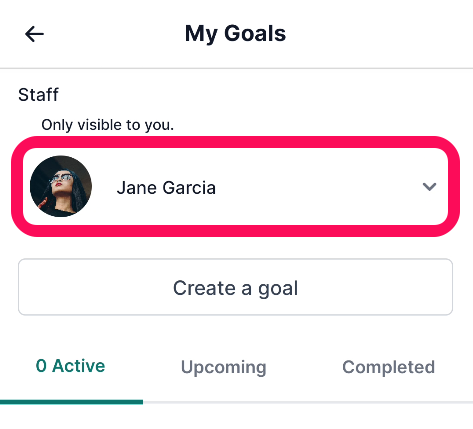Go back using the left arrow icon

pyautogui.click(x=34, y=34)
